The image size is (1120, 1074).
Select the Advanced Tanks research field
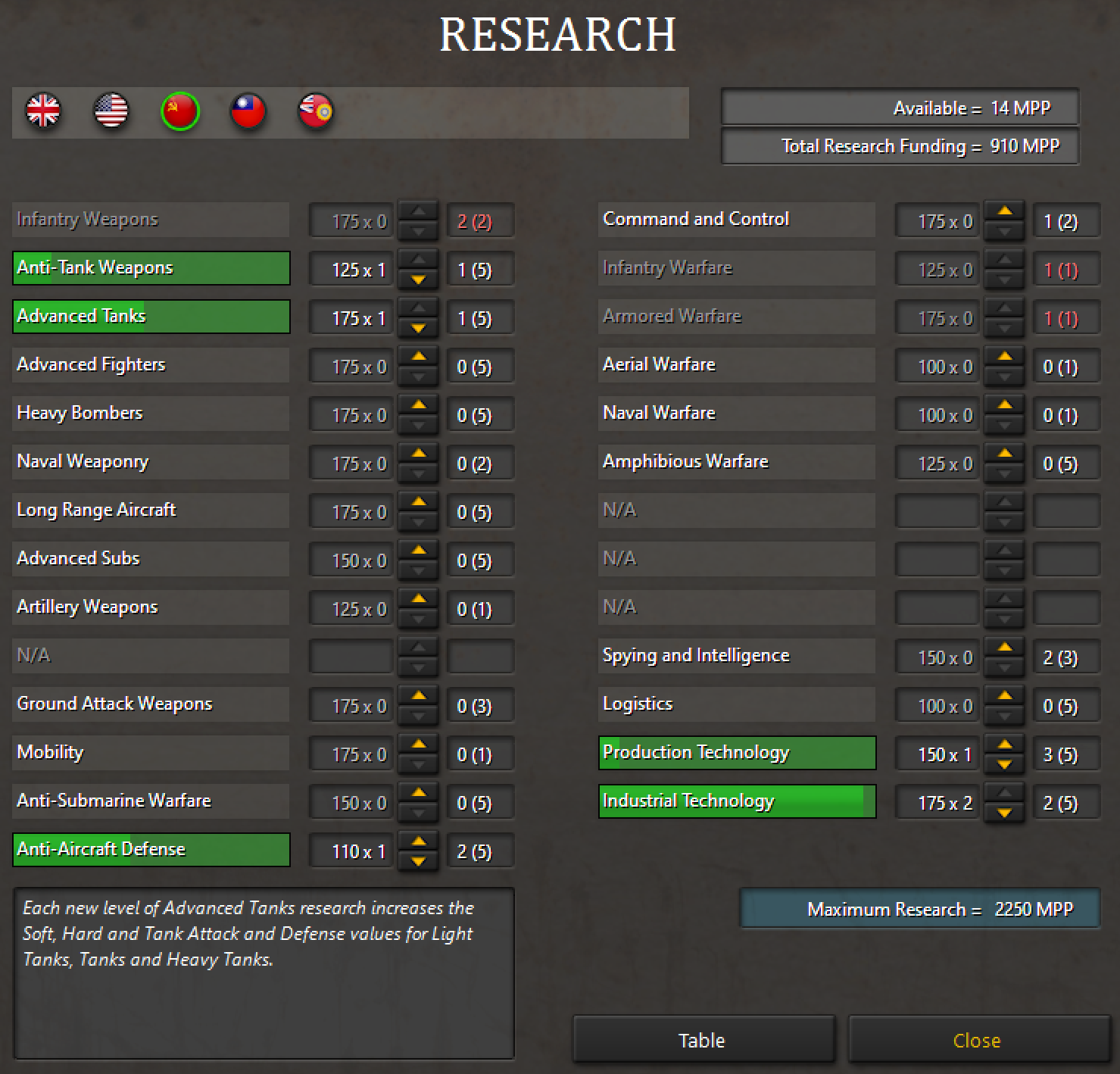tap(151, 317)
